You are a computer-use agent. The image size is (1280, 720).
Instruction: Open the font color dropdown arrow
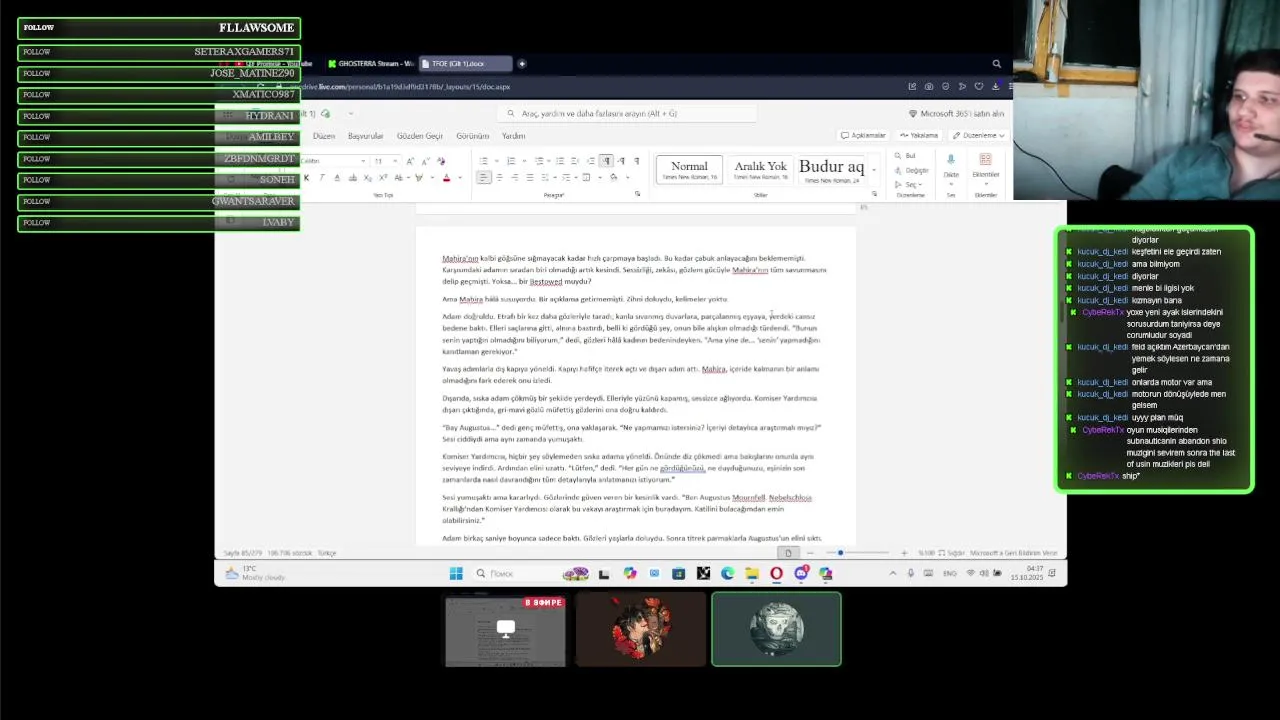tap(460, 177)
